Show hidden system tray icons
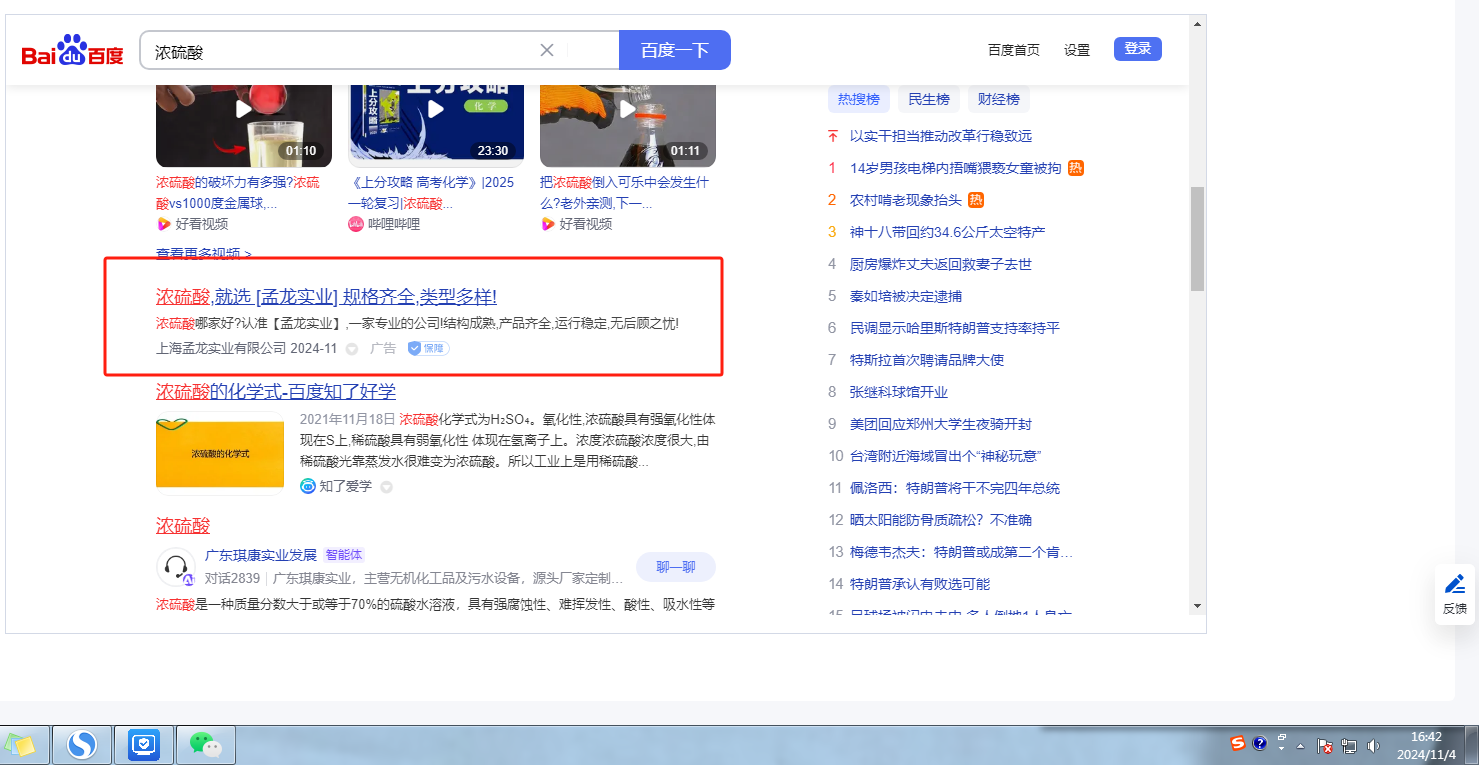The image size is (1479, 765). [x=1301, y=746]
